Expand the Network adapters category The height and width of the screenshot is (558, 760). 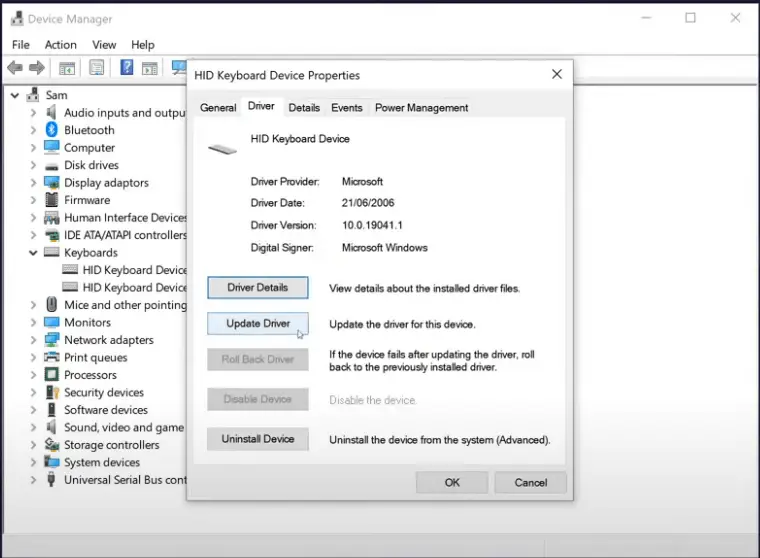(33, 340)
